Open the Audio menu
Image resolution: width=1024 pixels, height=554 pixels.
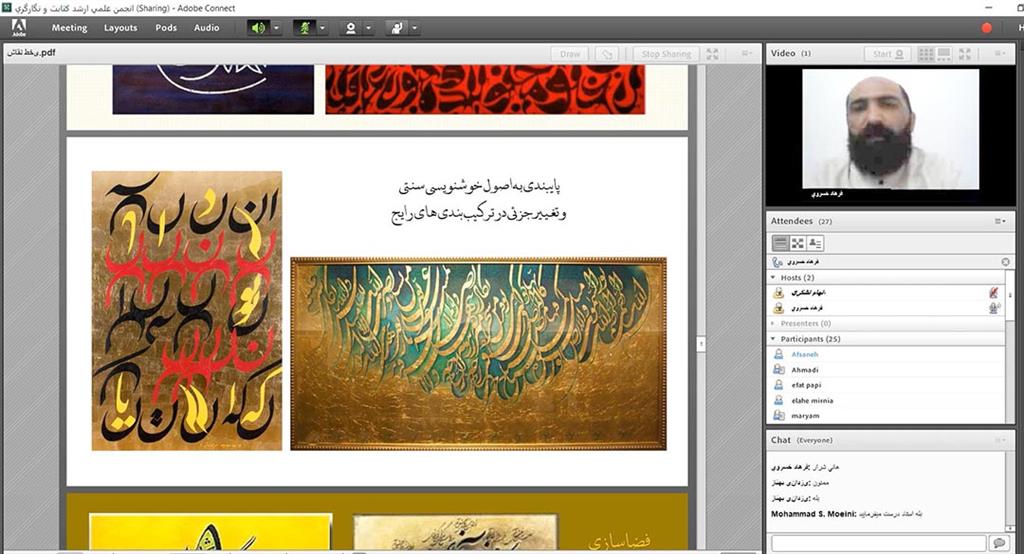(206, 27)
